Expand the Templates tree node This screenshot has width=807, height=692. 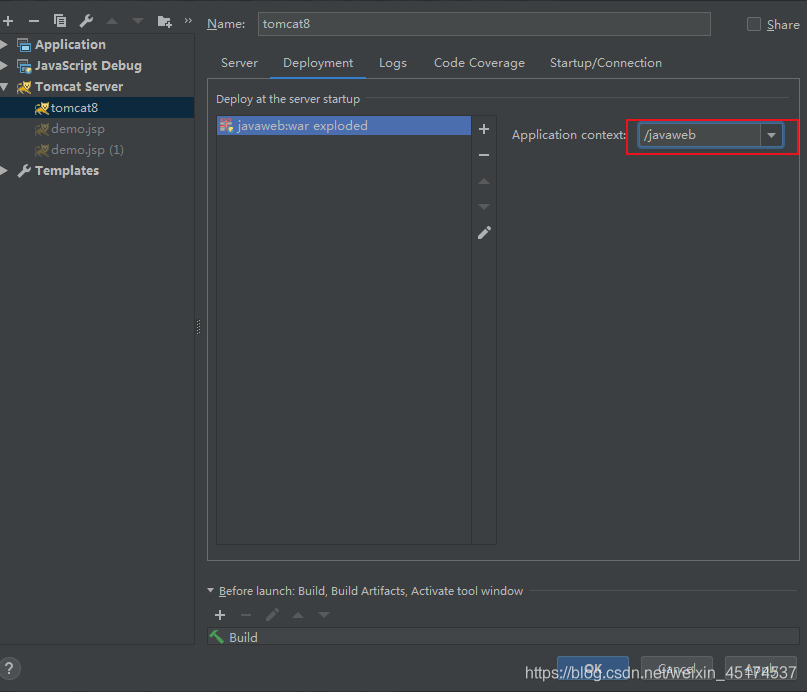[4, 171]
